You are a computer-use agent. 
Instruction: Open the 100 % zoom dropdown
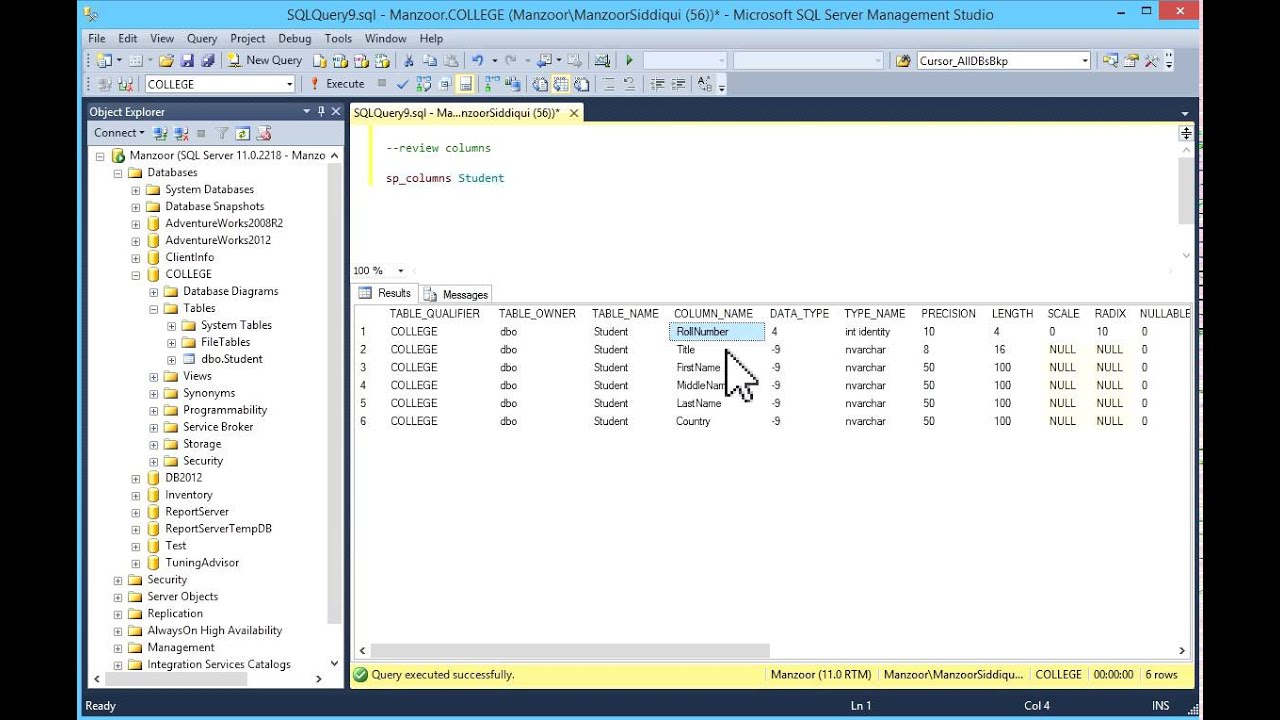(x=401, y=271)
